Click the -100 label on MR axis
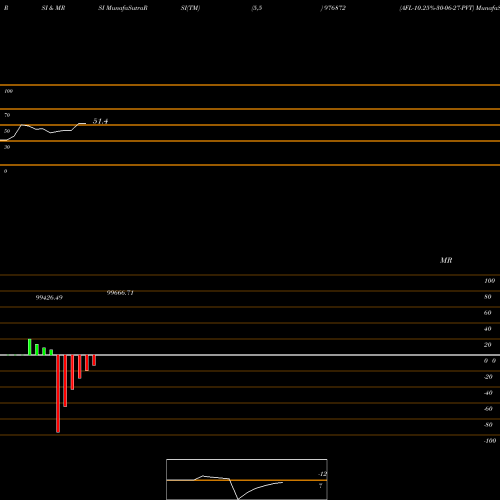Viewport: 500px width, 500px height. tap(490, 441)
